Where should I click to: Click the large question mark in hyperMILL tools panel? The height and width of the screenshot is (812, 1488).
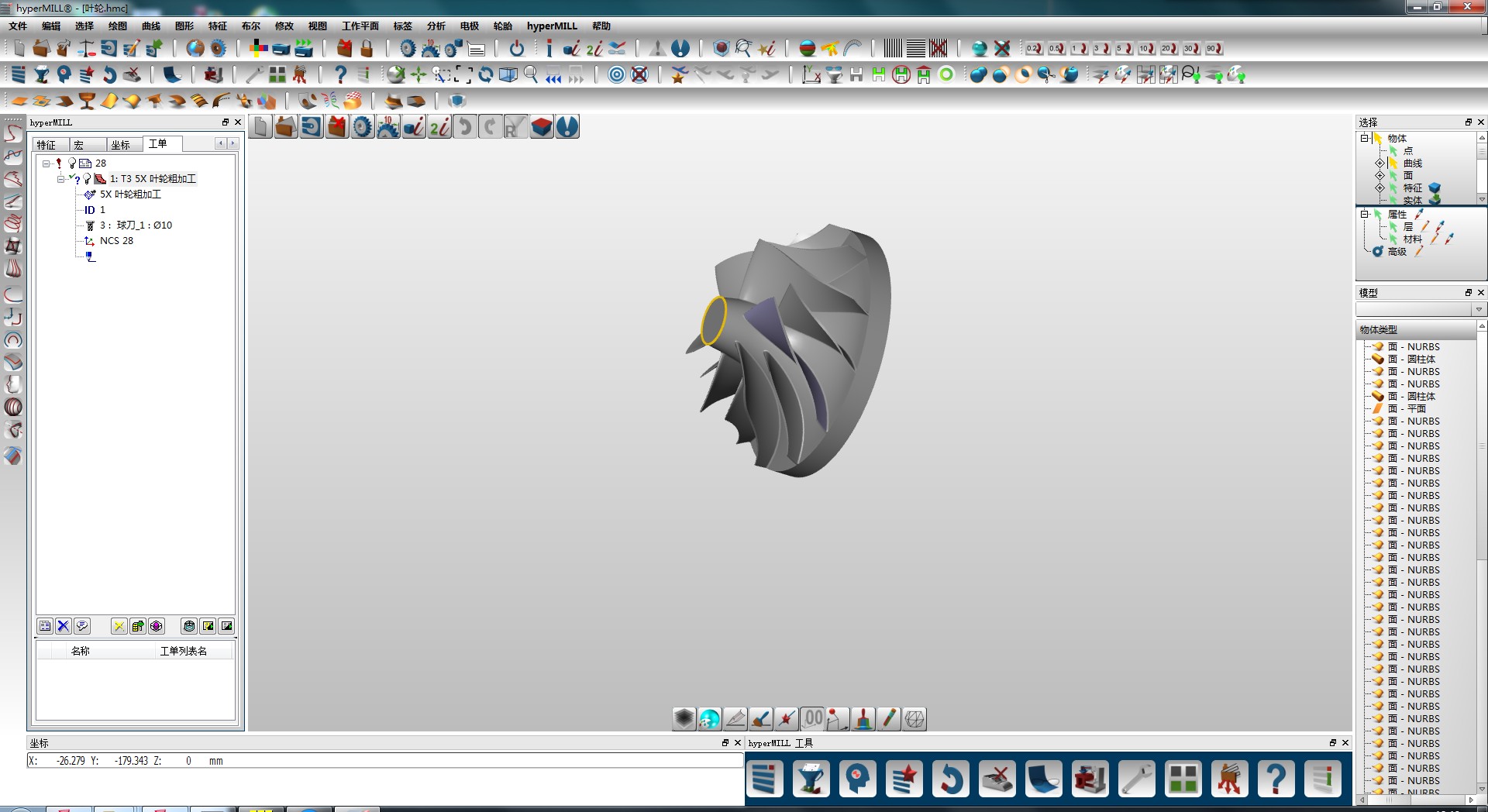1276,779
